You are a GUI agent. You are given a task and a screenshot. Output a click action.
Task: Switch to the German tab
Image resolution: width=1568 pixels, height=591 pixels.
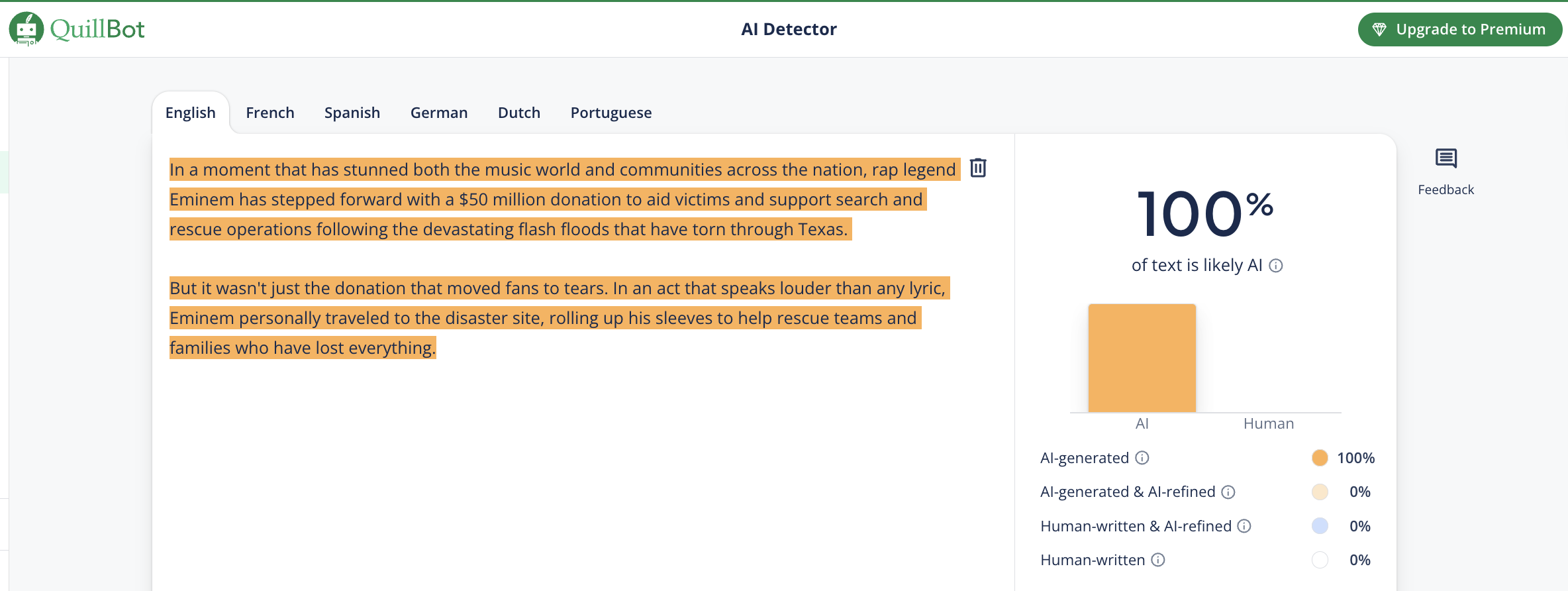click(439, 113)
